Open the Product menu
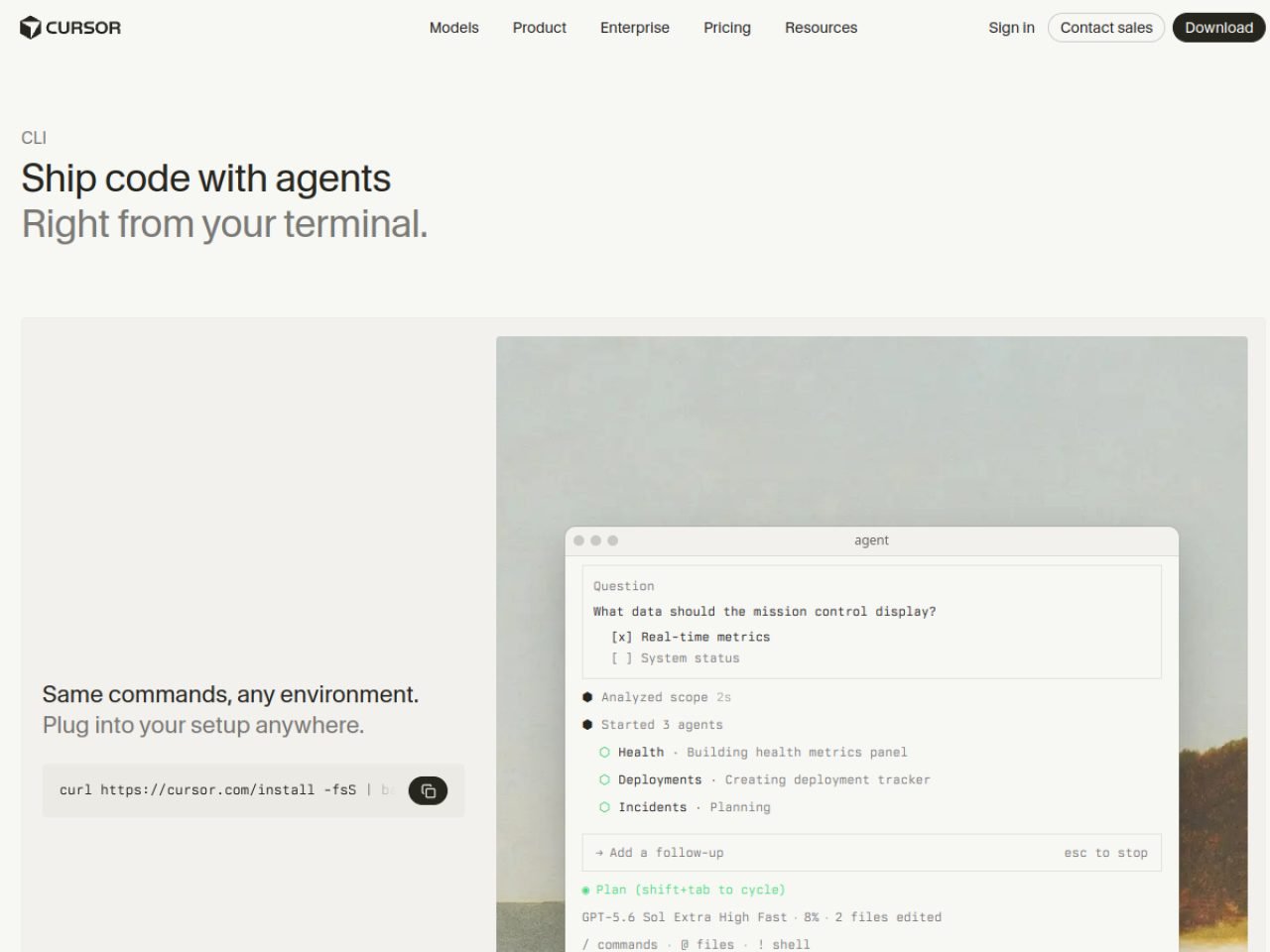The height and width of the screenshot is (952, 1270). [539, 28]
